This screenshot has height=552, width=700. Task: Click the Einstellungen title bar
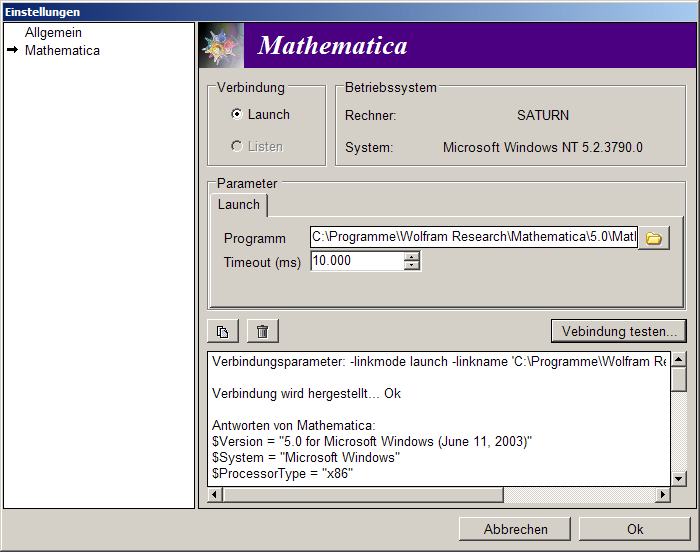click(350, 12)
